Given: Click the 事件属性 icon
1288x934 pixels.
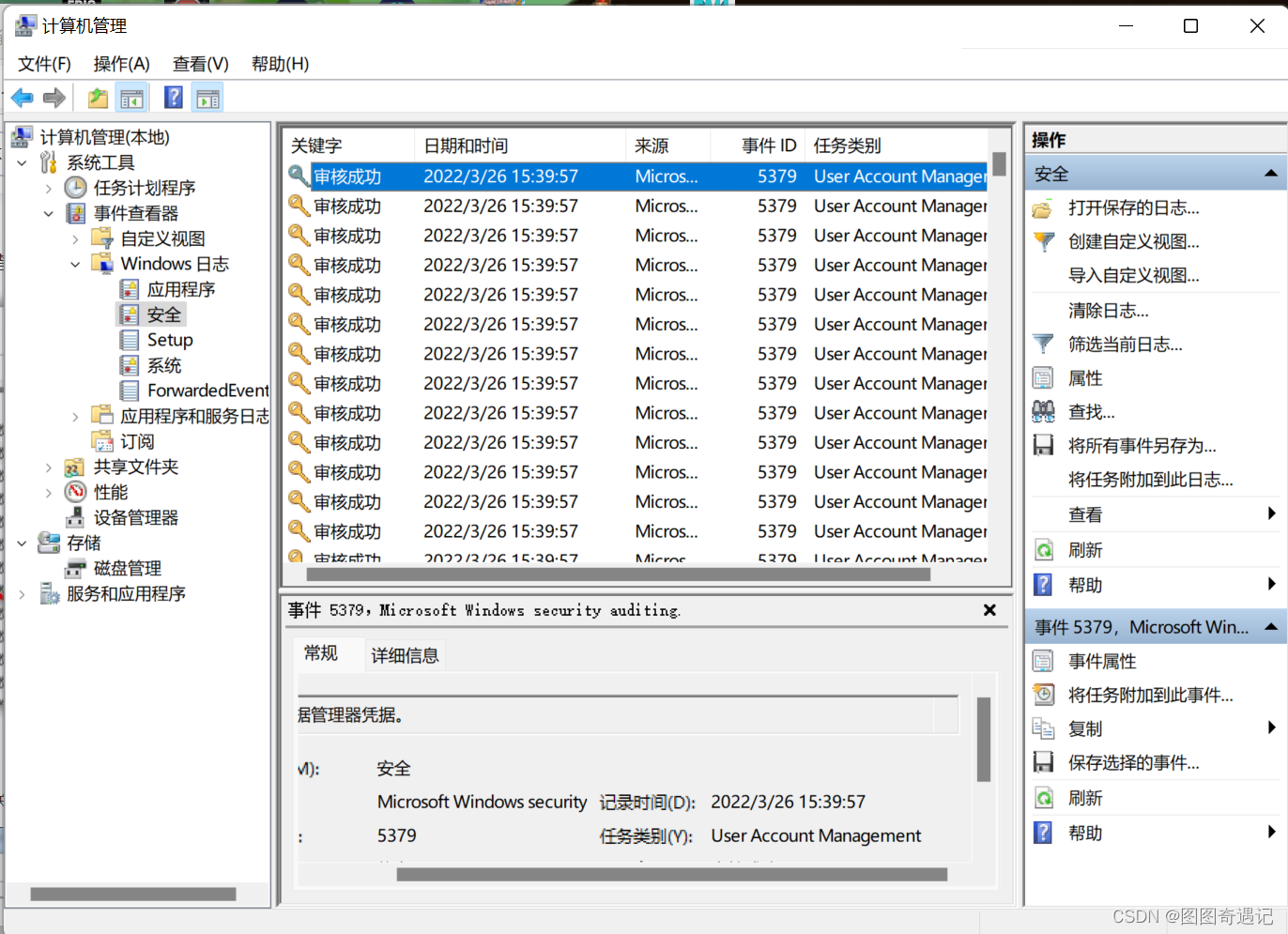Looking at the screenshot, I should point(1043,662).
